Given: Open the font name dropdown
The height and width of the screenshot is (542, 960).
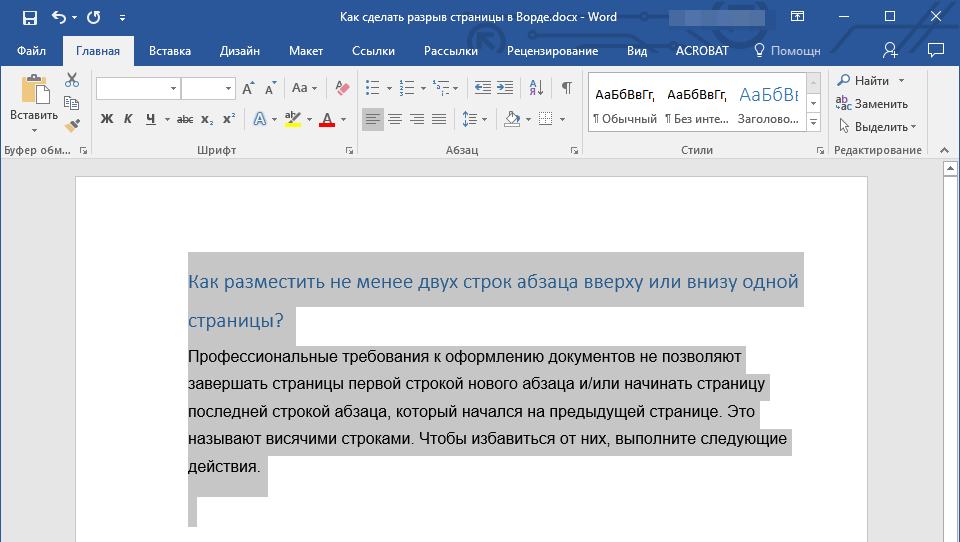Looking at the screenshot, I should point(173,89).
